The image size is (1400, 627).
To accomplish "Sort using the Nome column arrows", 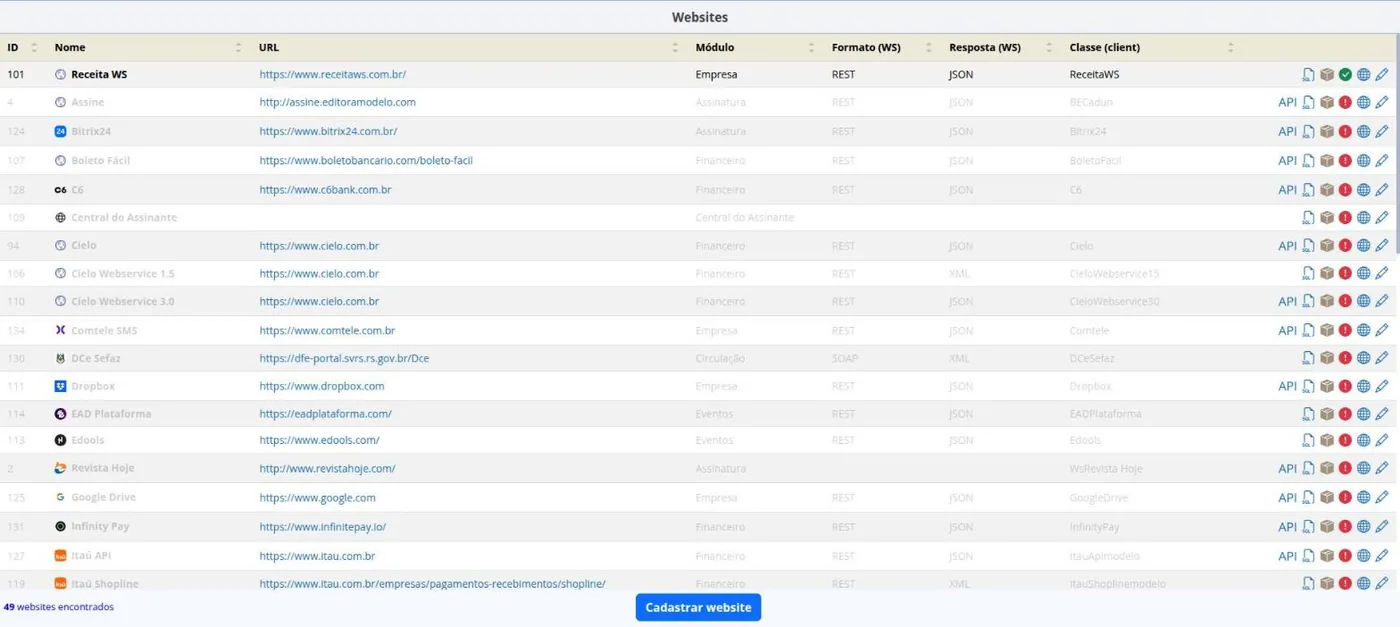I will pyautogui.click(x=238, y=47).
